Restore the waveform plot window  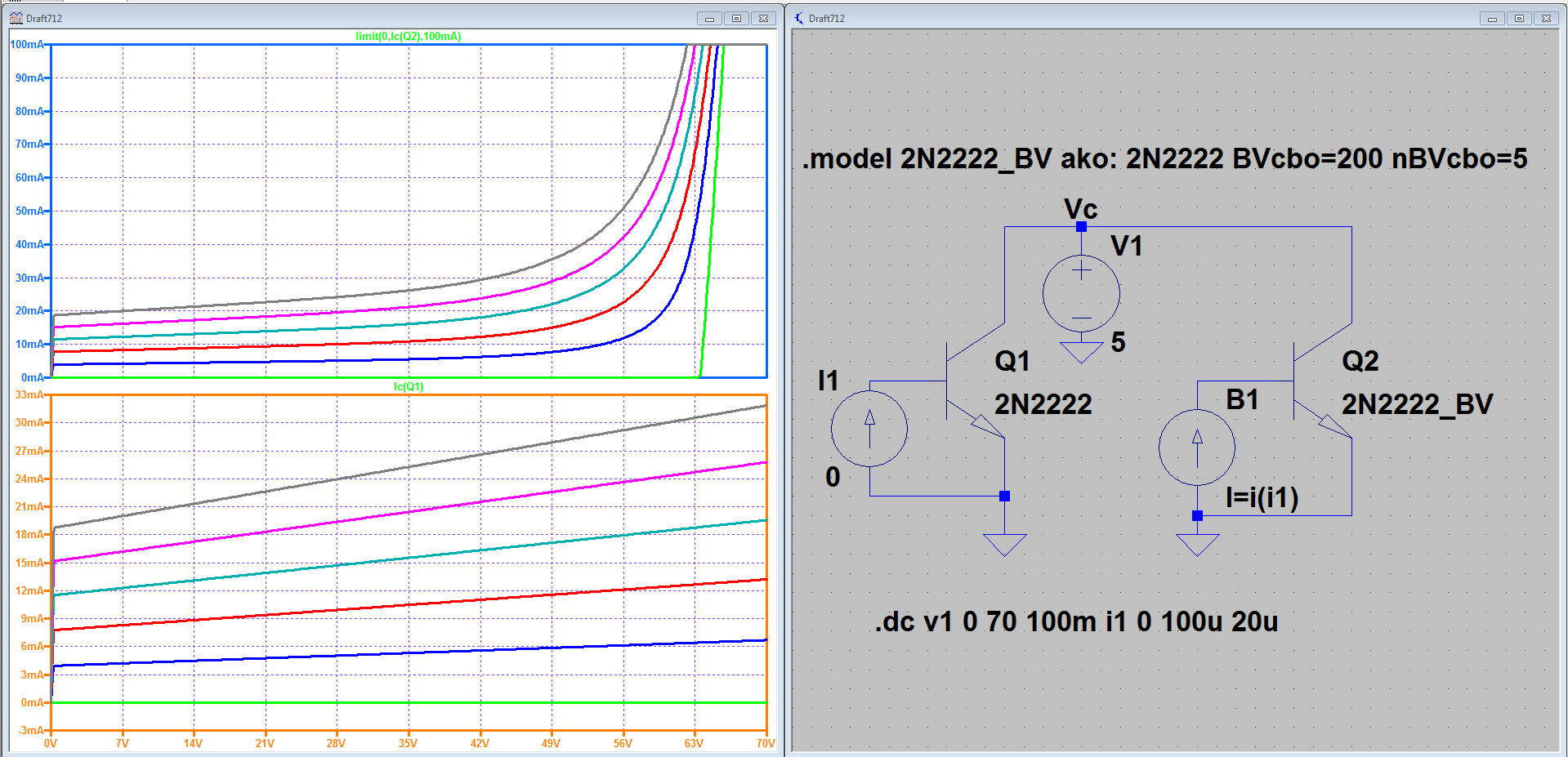(736, 18)
